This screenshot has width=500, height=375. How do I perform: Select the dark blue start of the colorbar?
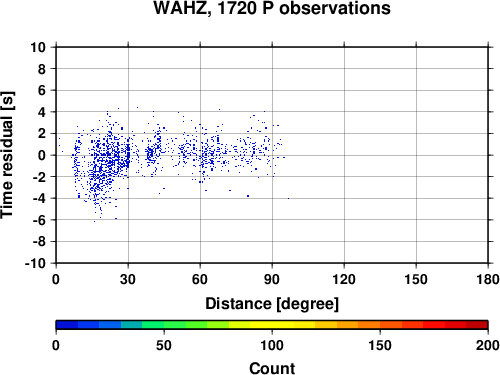[x=67, y=325]
